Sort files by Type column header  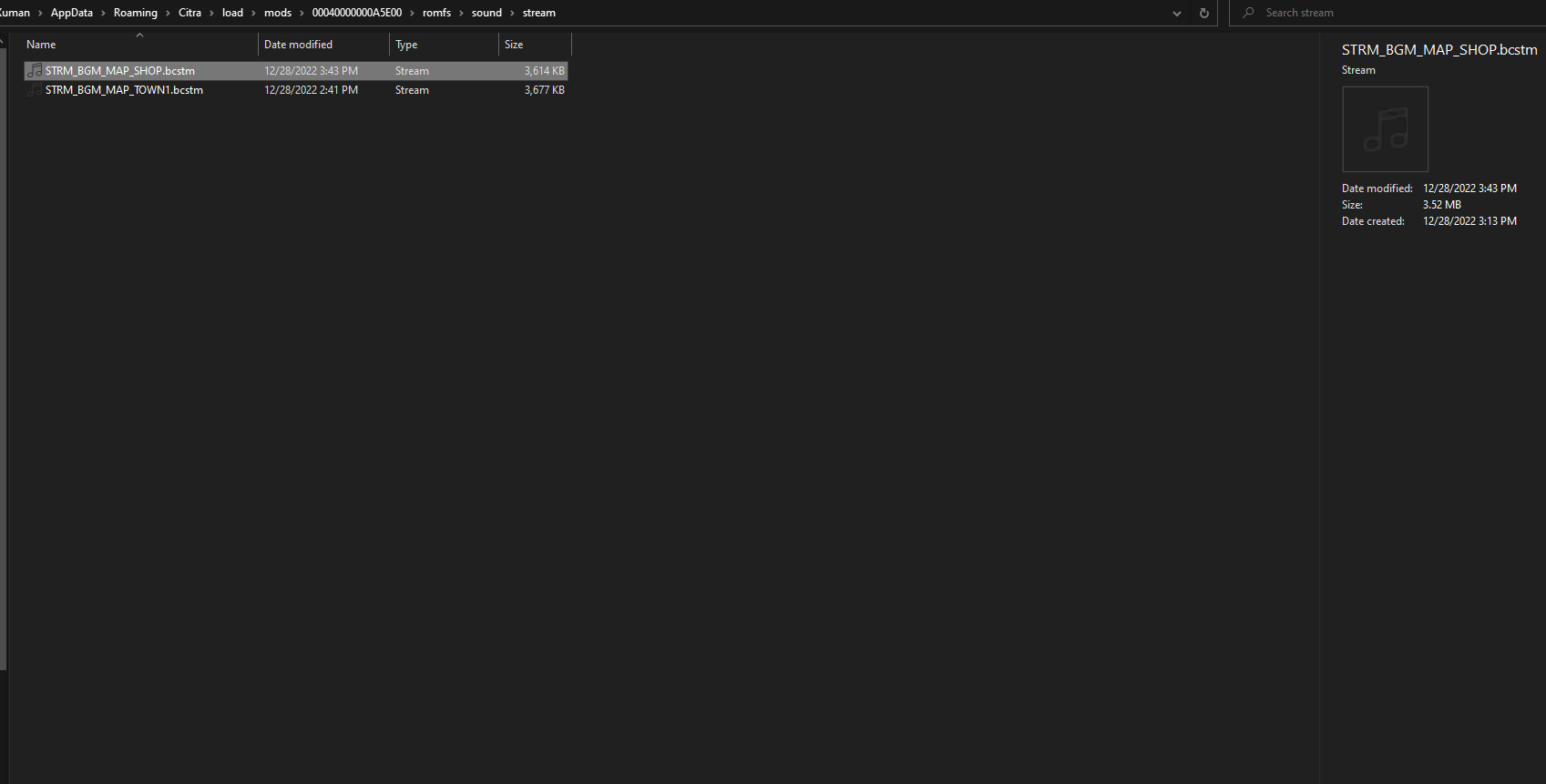click(406, 45)
